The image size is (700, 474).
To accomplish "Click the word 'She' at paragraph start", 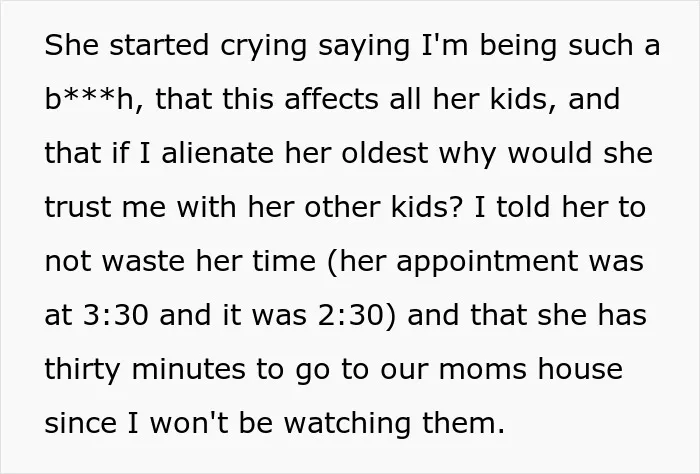I will pos(71,45).
